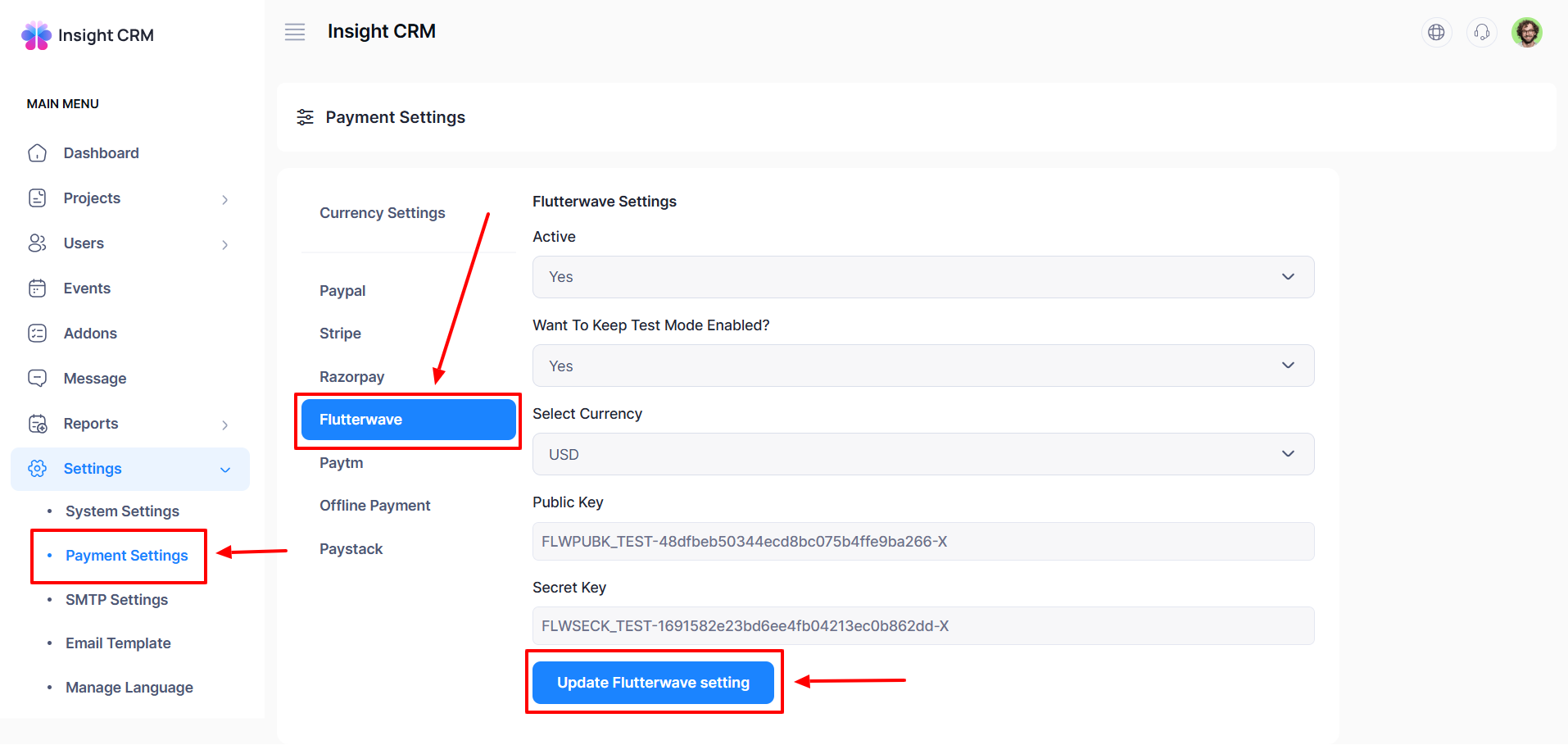Open the Active dropdown

[x=922, y=277]
